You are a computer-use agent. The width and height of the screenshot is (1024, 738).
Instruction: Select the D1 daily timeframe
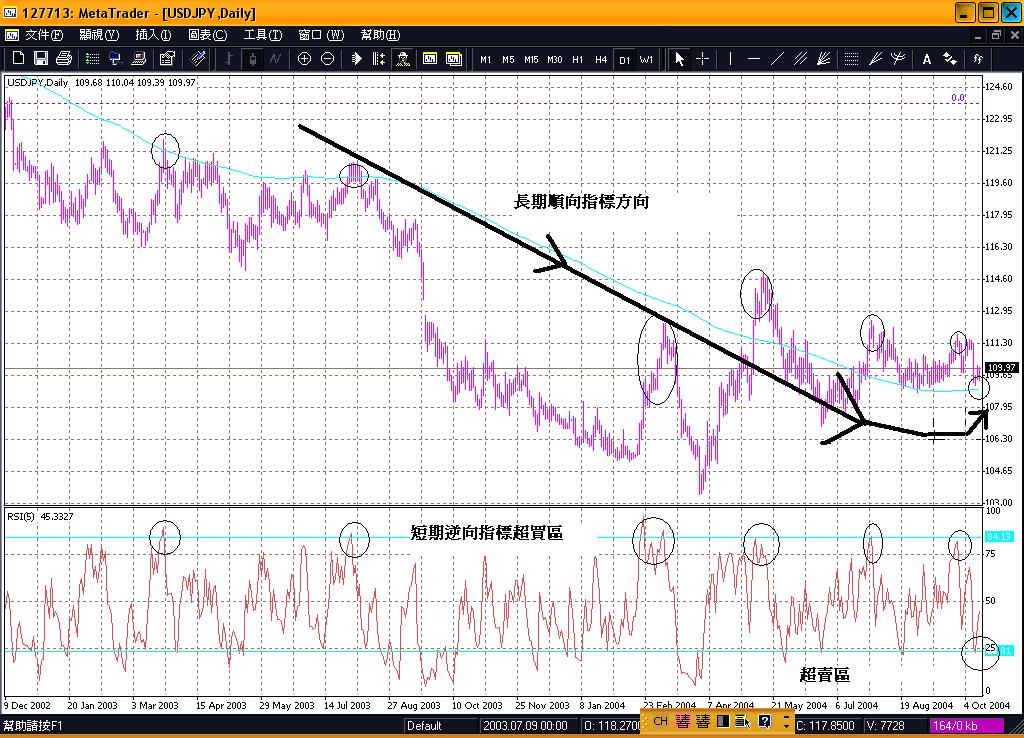click(x=624, y=59)
